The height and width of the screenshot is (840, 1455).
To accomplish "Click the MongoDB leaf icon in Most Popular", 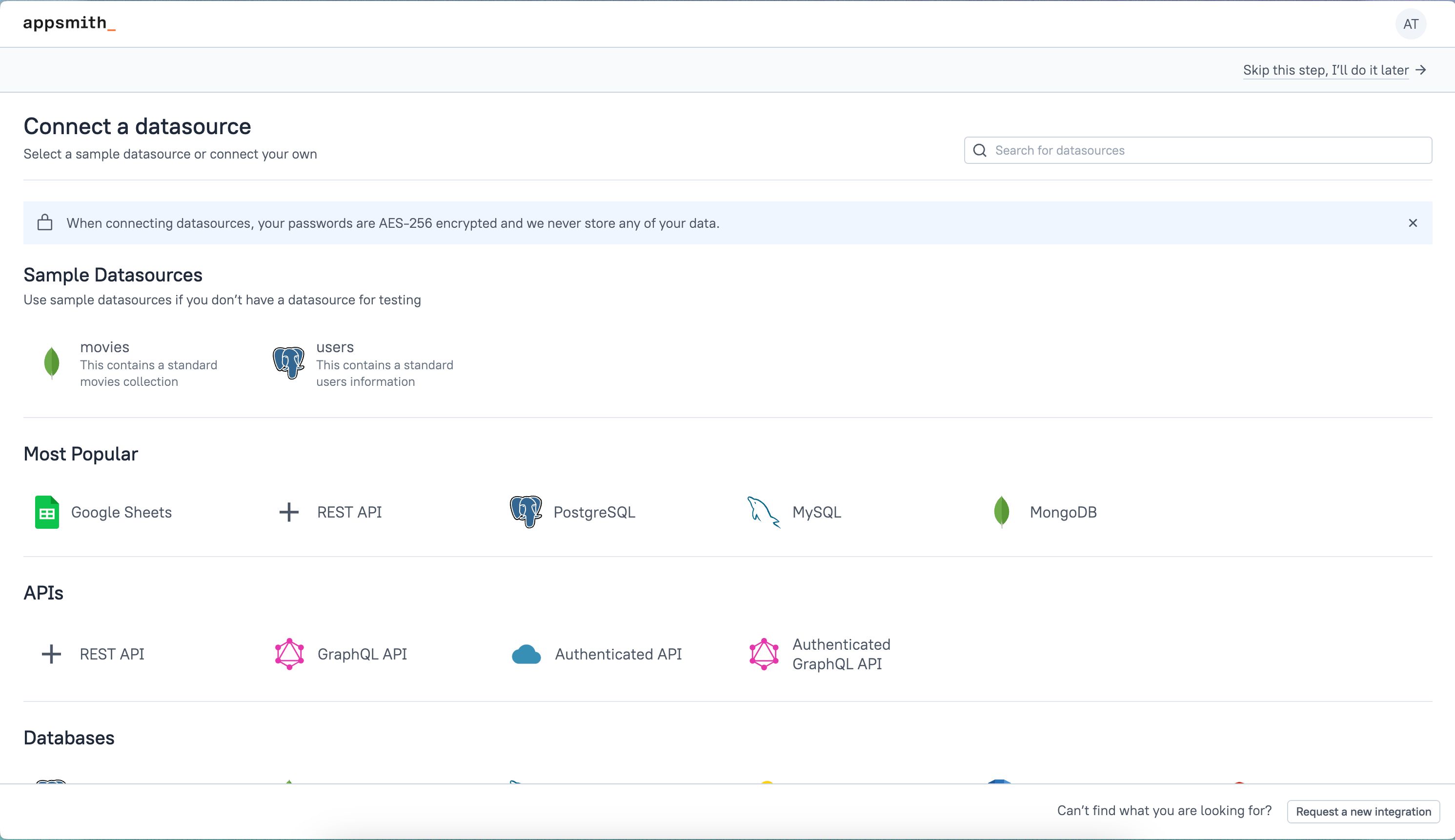I will 1002,512.
